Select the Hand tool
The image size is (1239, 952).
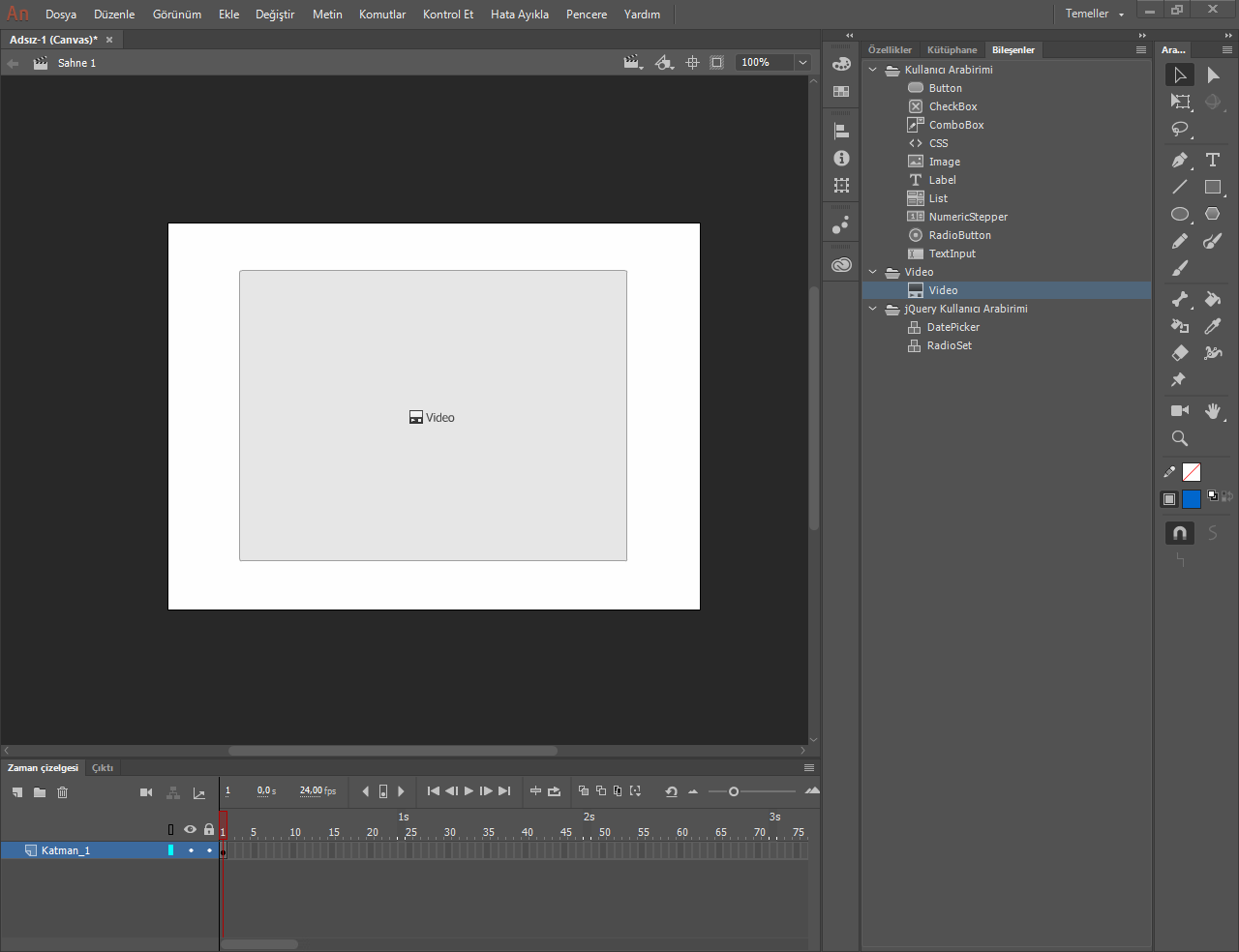1212,411
